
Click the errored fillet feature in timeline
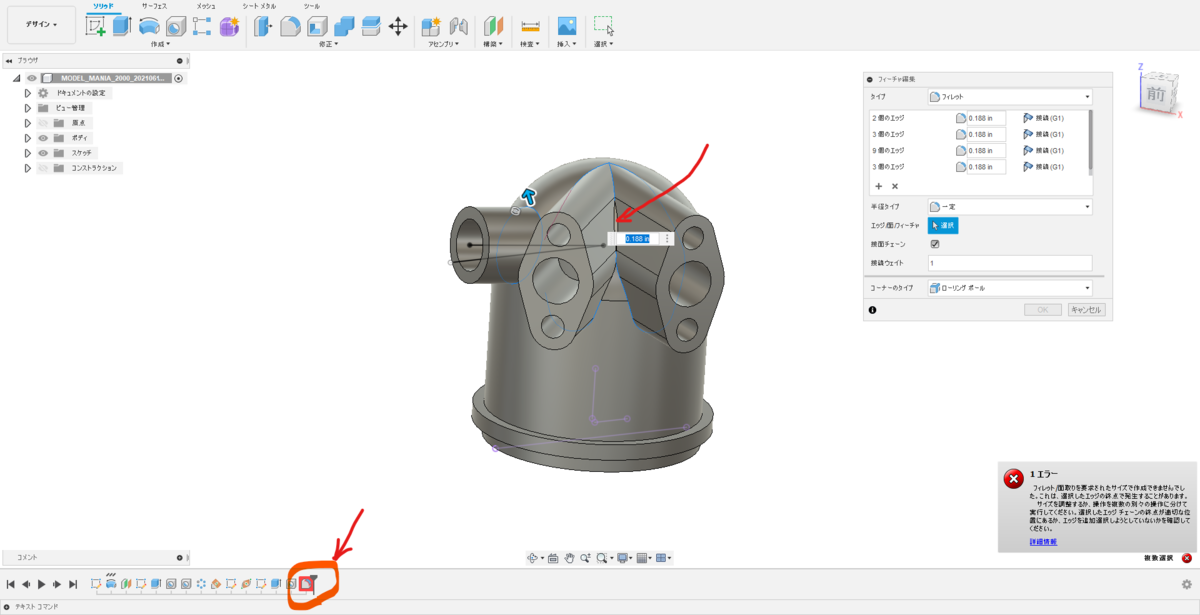click(305, 584)
